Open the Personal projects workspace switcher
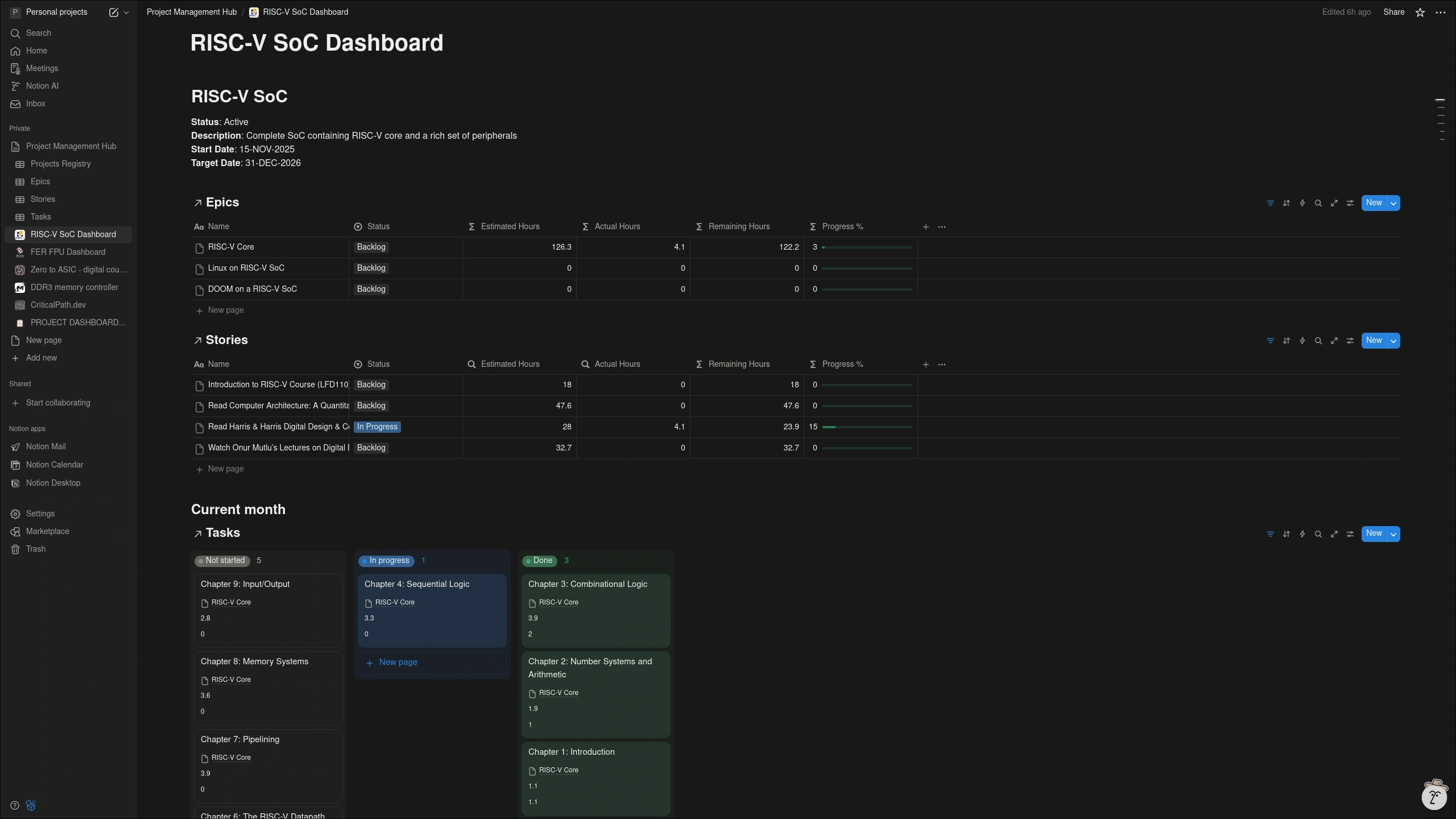The width and height of the screenshot is (1456, 819). click(x=56, y=12)
